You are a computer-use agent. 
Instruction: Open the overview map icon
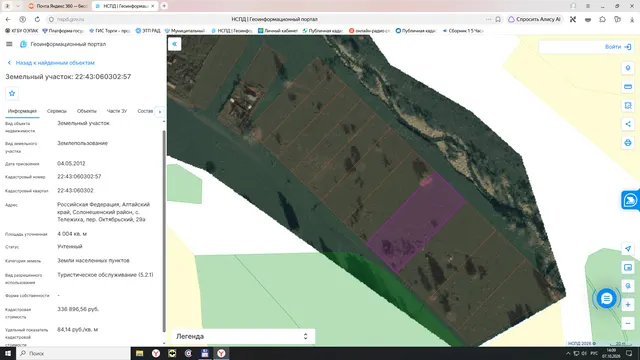(628, 267)
